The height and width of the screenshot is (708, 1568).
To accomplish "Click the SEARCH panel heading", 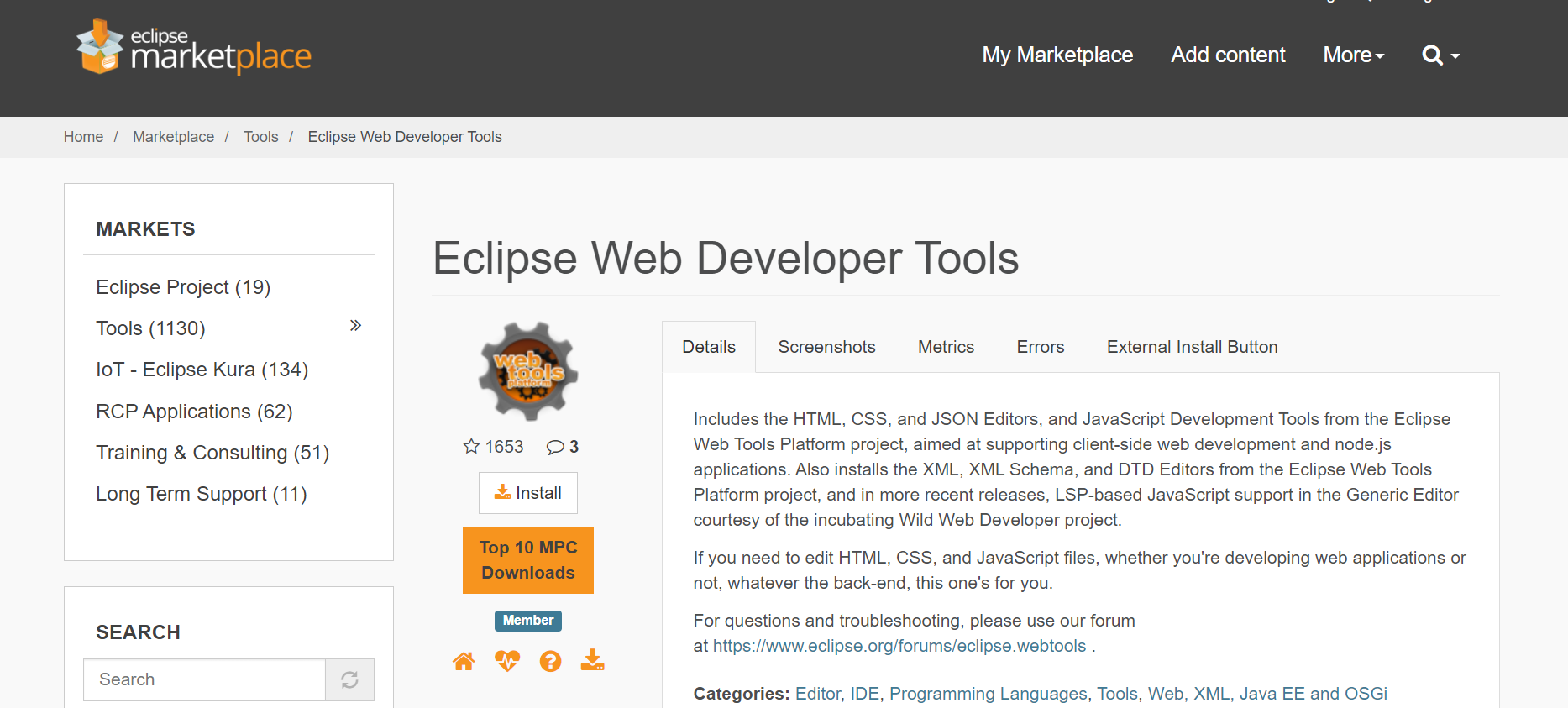I will 138,632.
